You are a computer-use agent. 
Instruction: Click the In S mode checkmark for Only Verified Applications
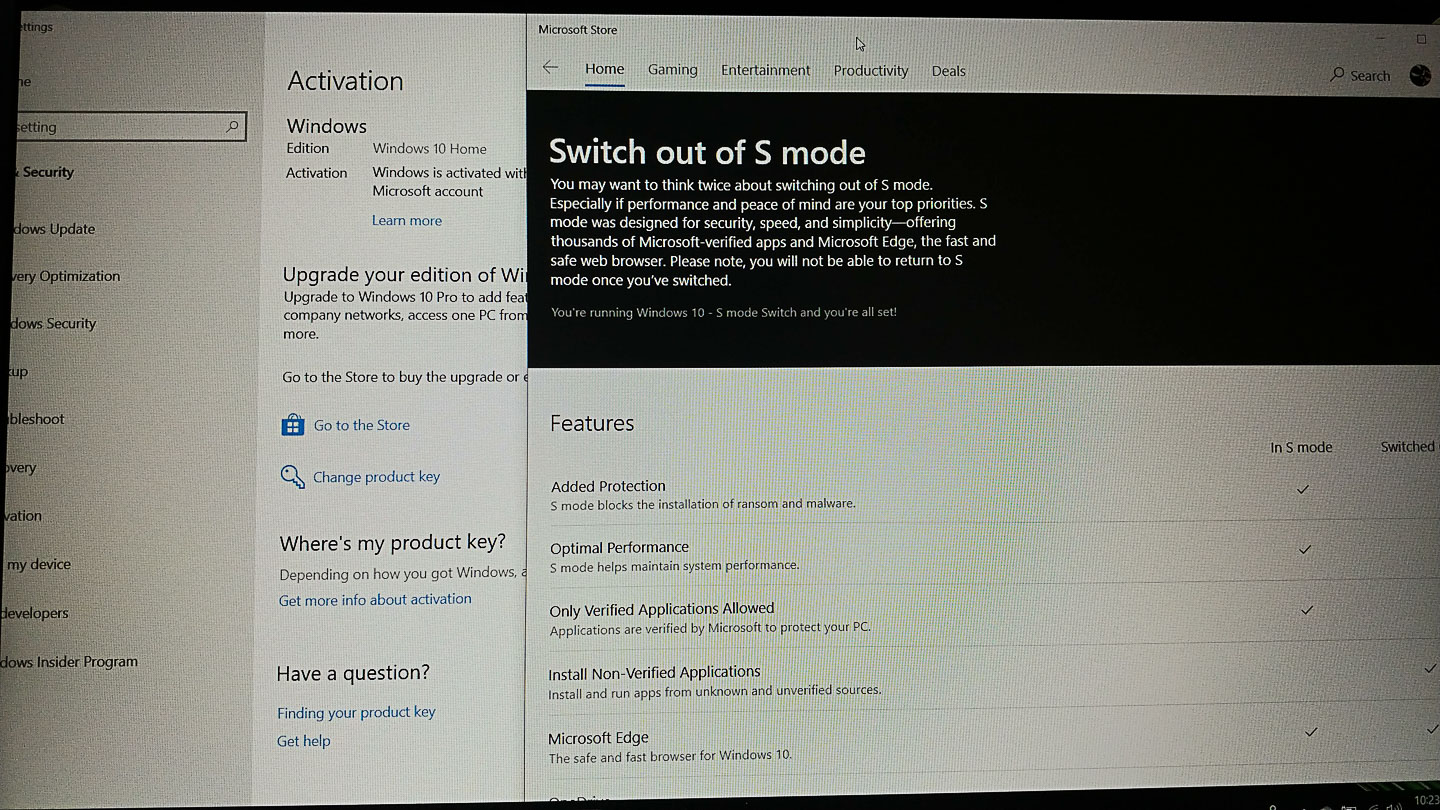[1307, 610]
